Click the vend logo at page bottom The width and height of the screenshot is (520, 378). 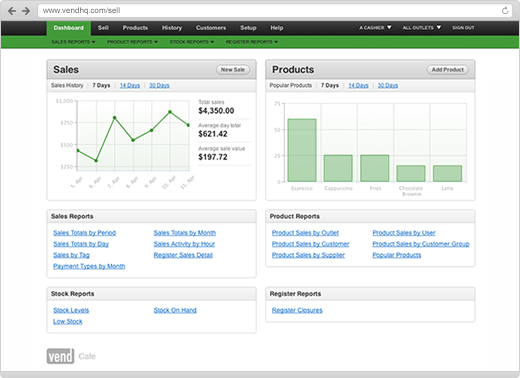point(60,356)
